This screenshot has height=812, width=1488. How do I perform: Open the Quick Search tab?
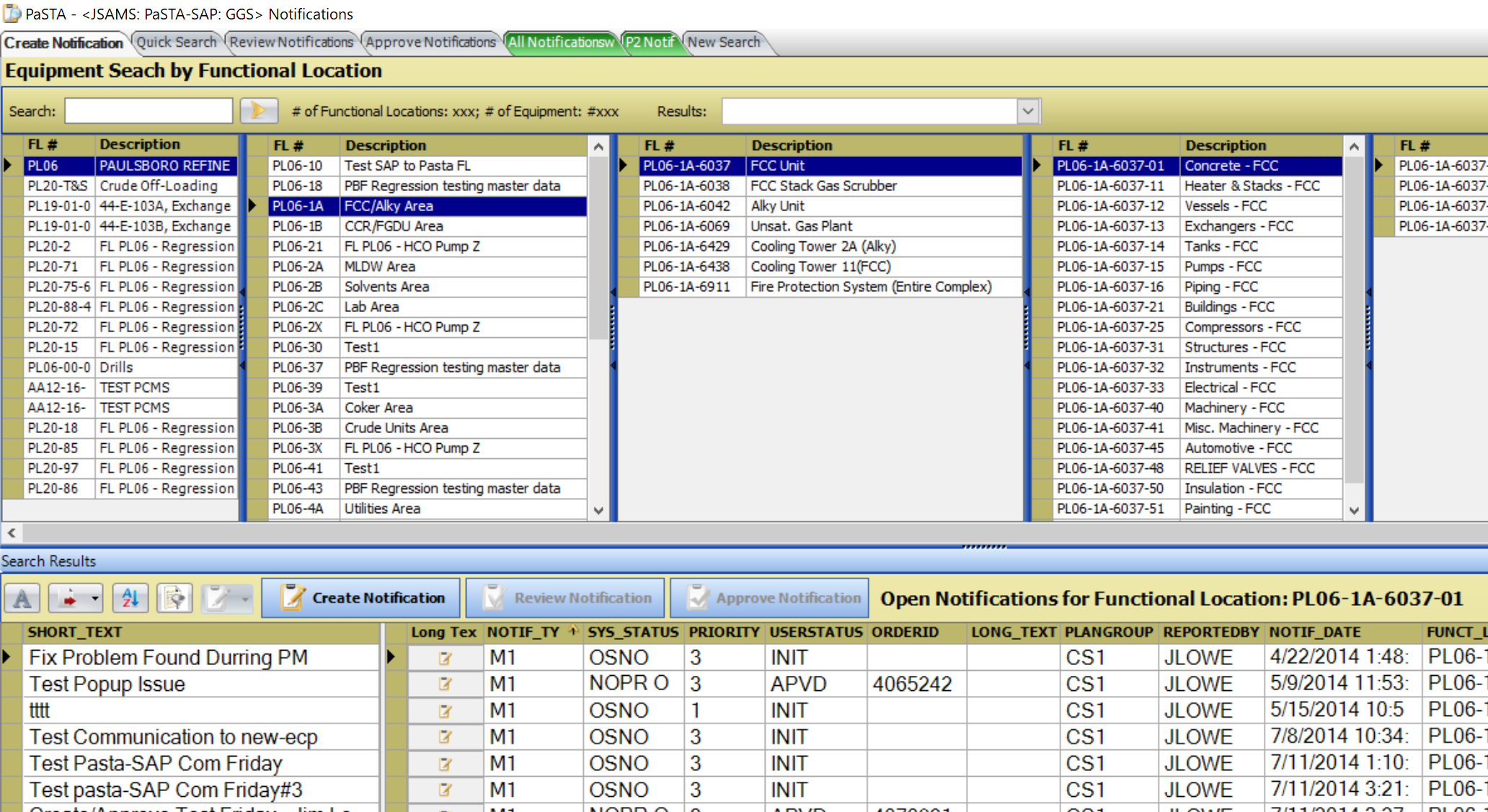click(x=177, y=42)
